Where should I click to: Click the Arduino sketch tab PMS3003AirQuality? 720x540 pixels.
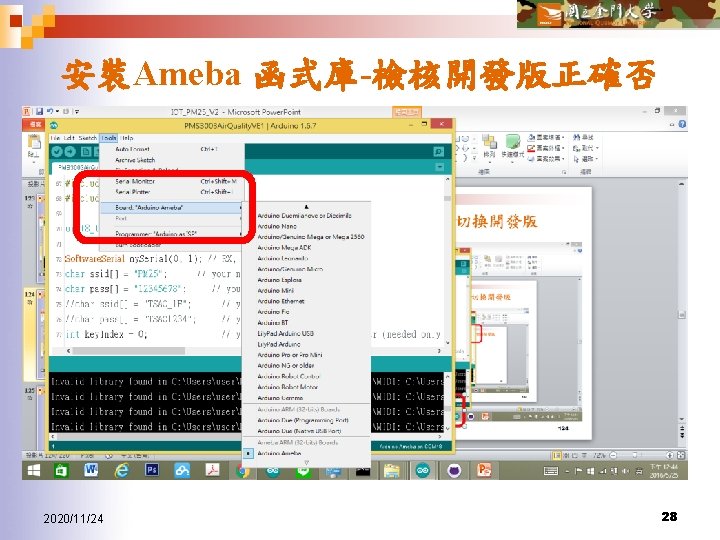pos(77,168)
